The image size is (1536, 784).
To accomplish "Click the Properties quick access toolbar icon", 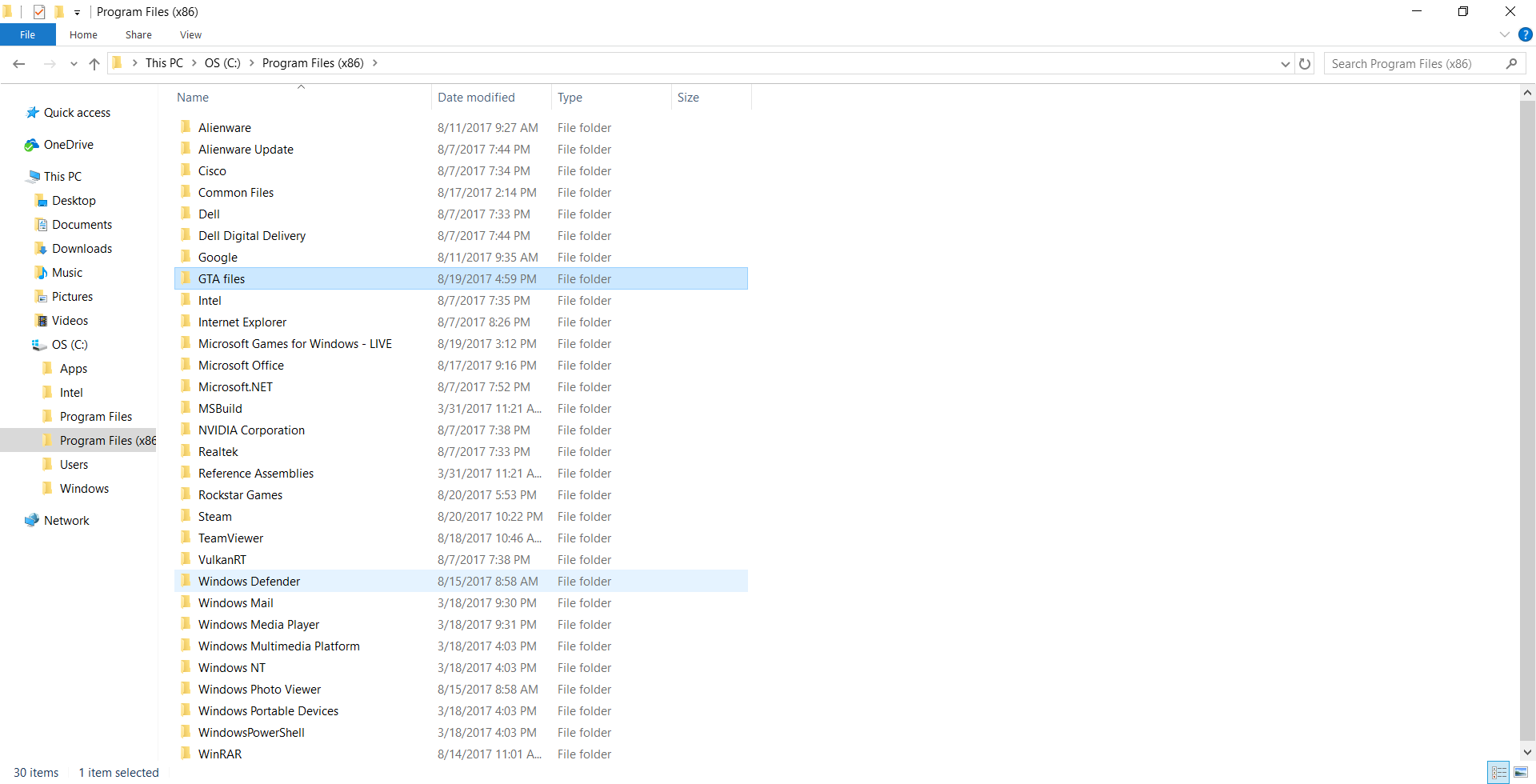I will coord(39,12).
